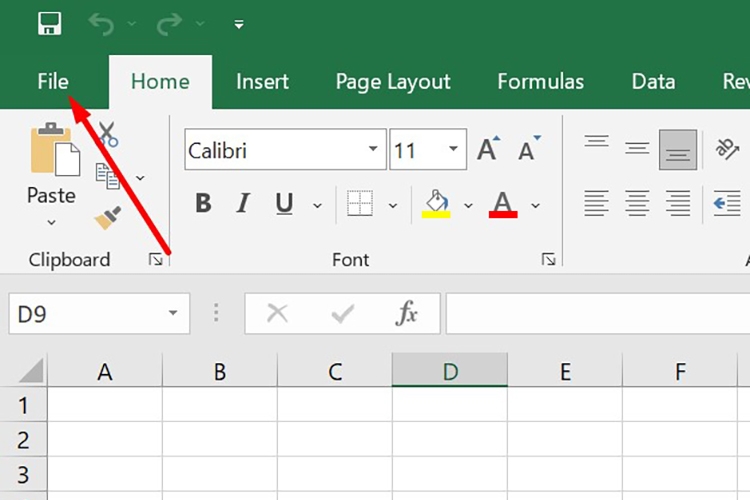Toggle the highlighted Bottom Align button
The image size is (750, 500).
click(678, 149)
